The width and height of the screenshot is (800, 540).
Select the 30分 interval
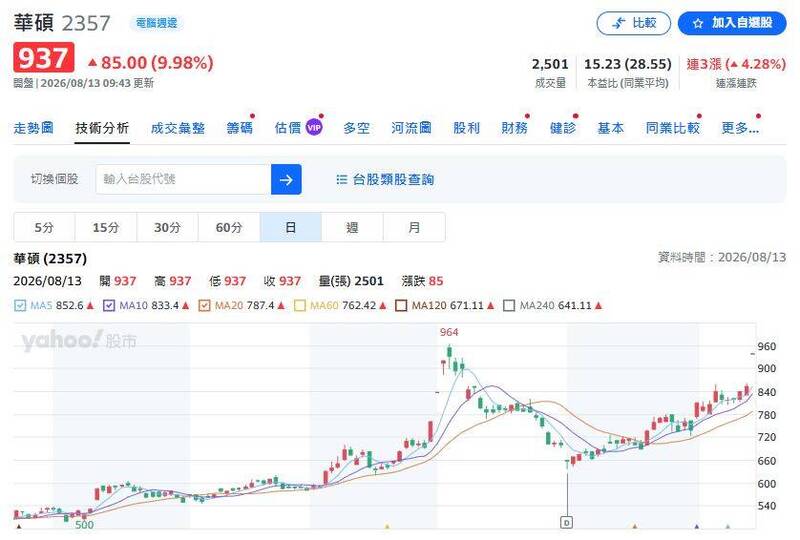168,227
